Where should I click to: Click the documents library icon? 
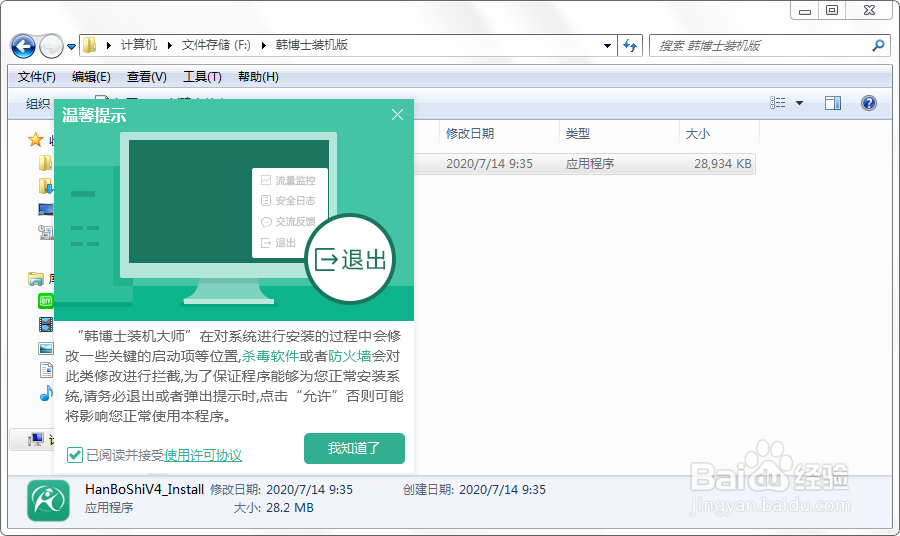point(46,370)
